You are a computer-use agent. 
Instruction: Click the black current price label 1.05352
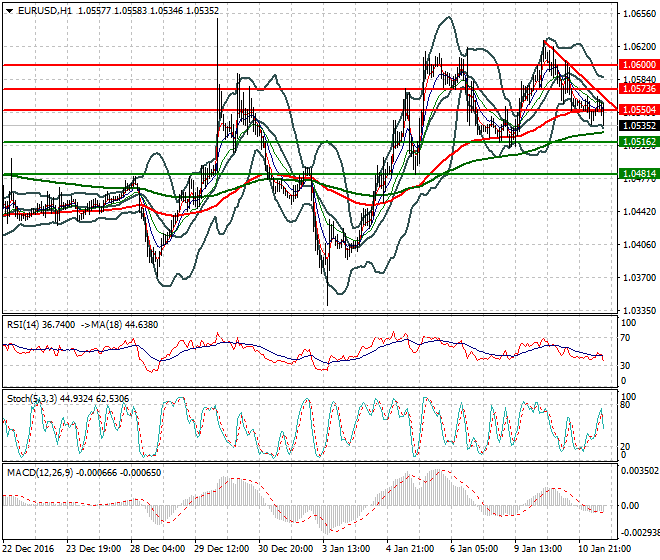(x=639, y=126)
